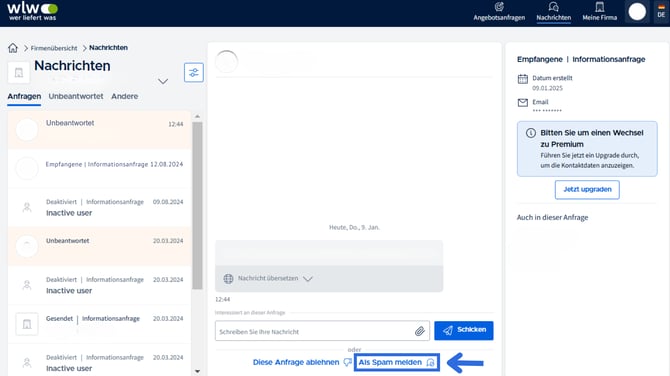
Task: Open Nachrichten in top navigation
Action: [553, 12]
